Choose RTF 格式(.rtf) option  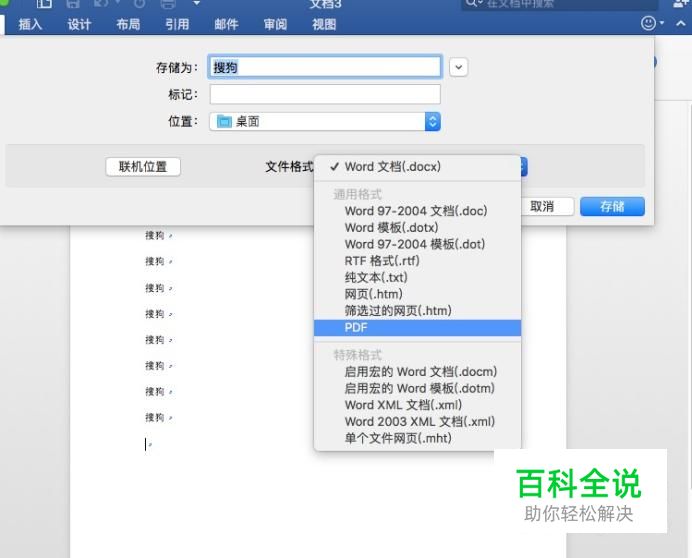click(x=417, y=261)
